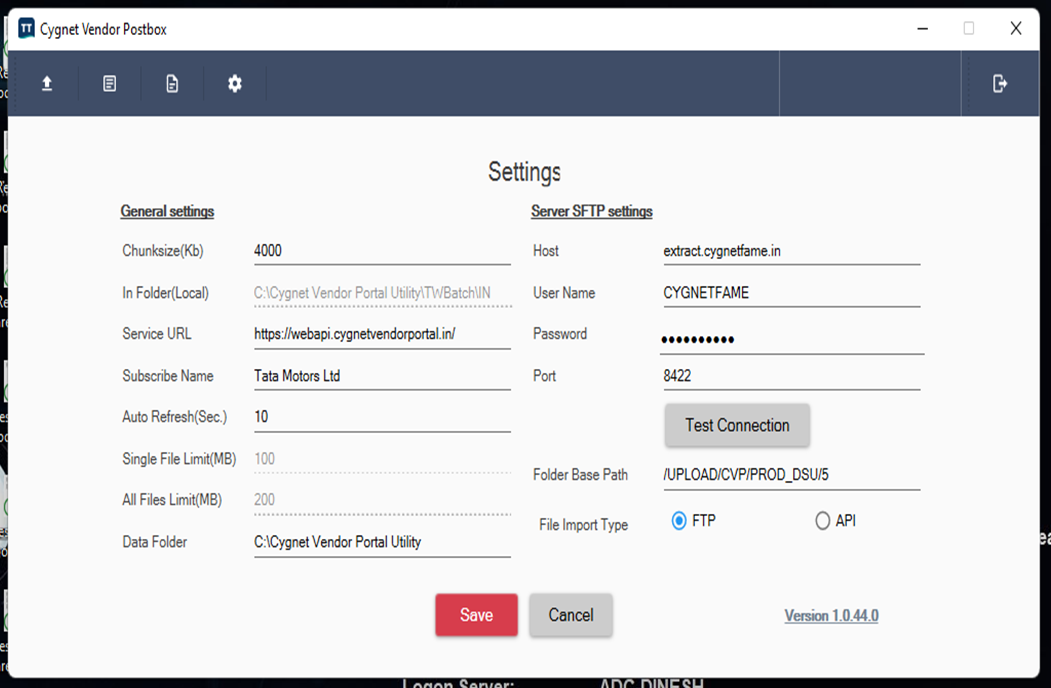Save the settings
This screenshot has width=1051, height=688.
point(477,615)
